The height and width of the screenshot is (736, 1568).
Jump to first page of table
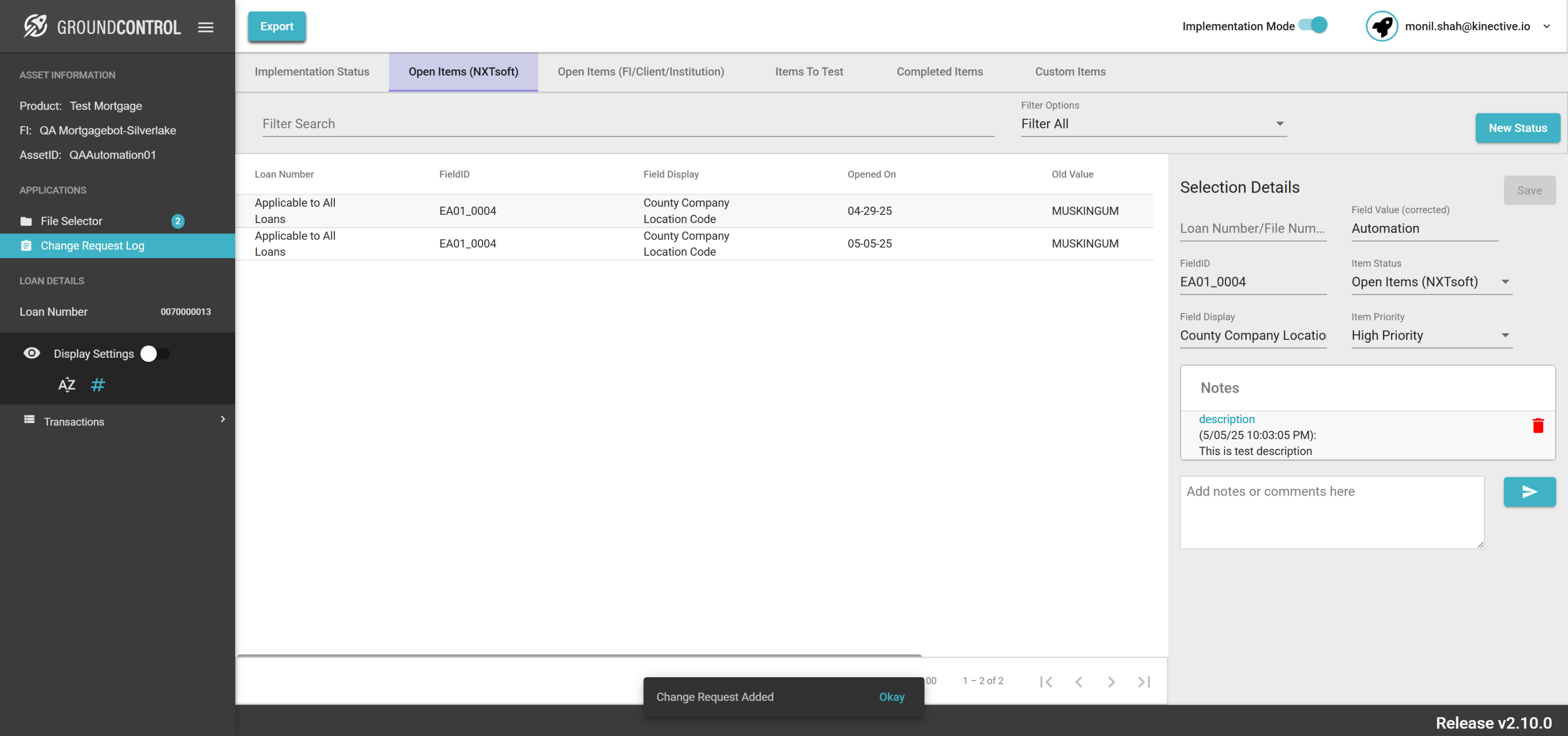1046,681
